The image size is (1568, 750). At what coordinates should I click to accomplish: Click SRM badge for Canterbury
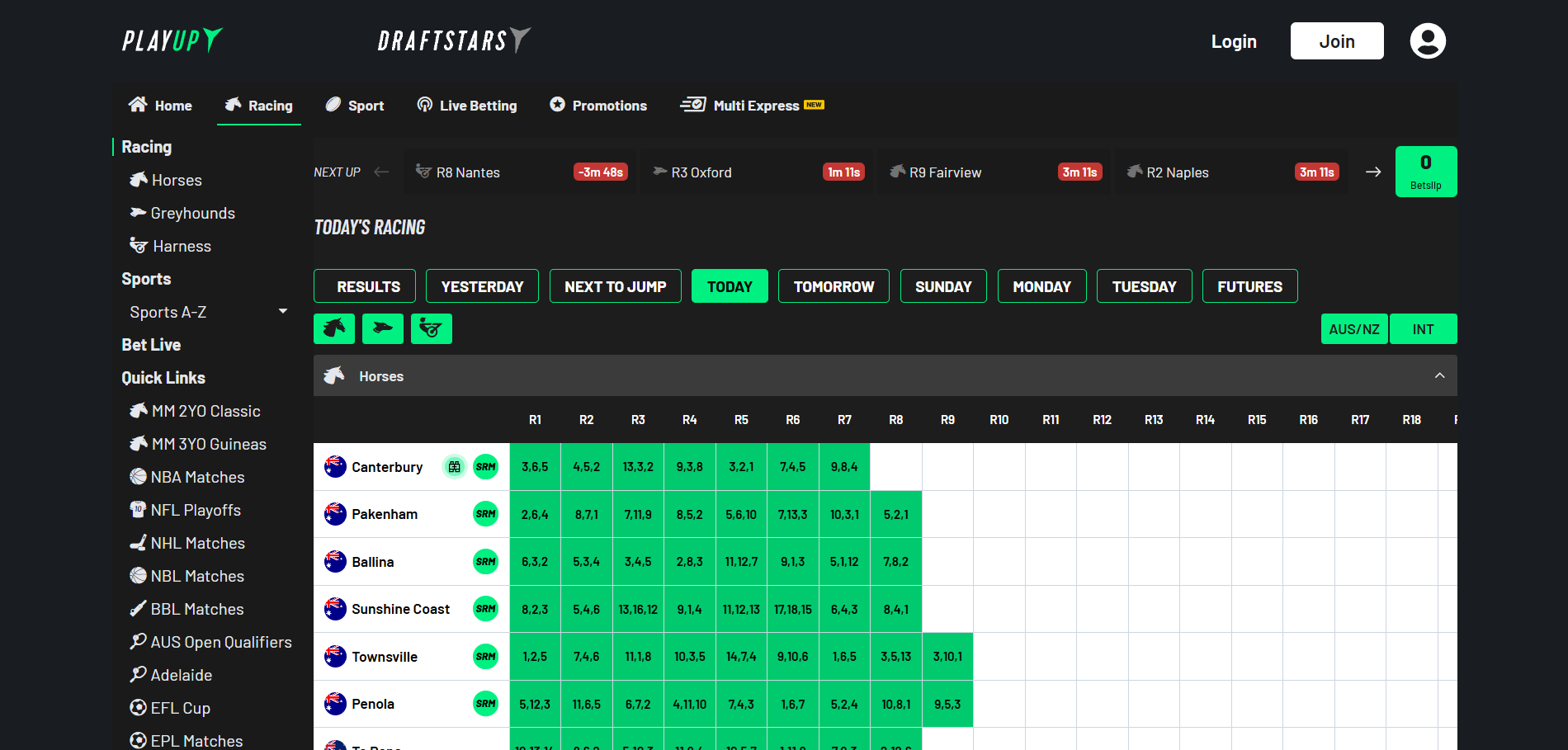click(x=486, y=467)
